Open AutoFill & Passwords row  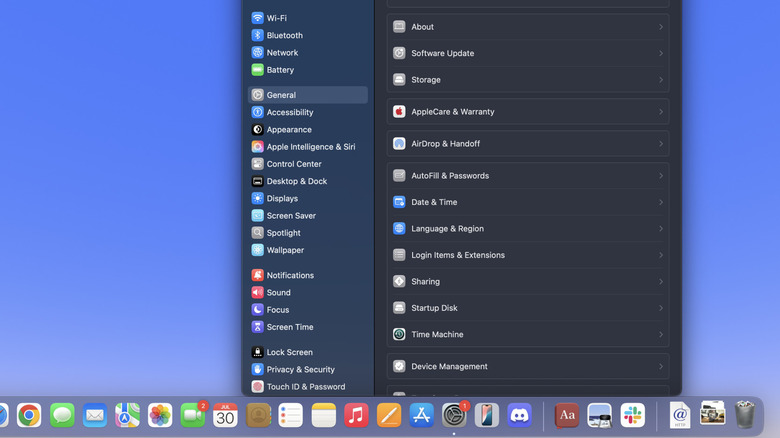point(528,176)
